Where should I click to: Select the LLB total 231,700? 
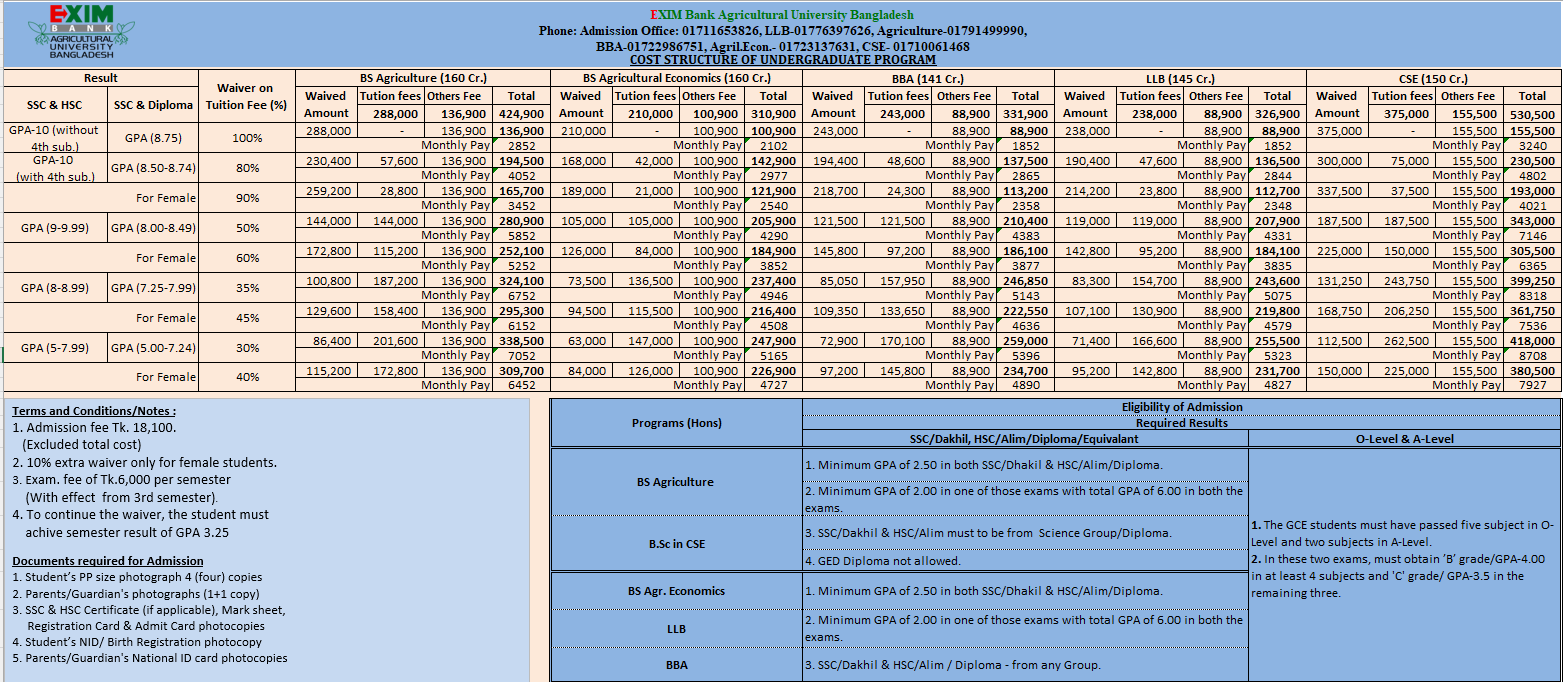coord(1277,370)
